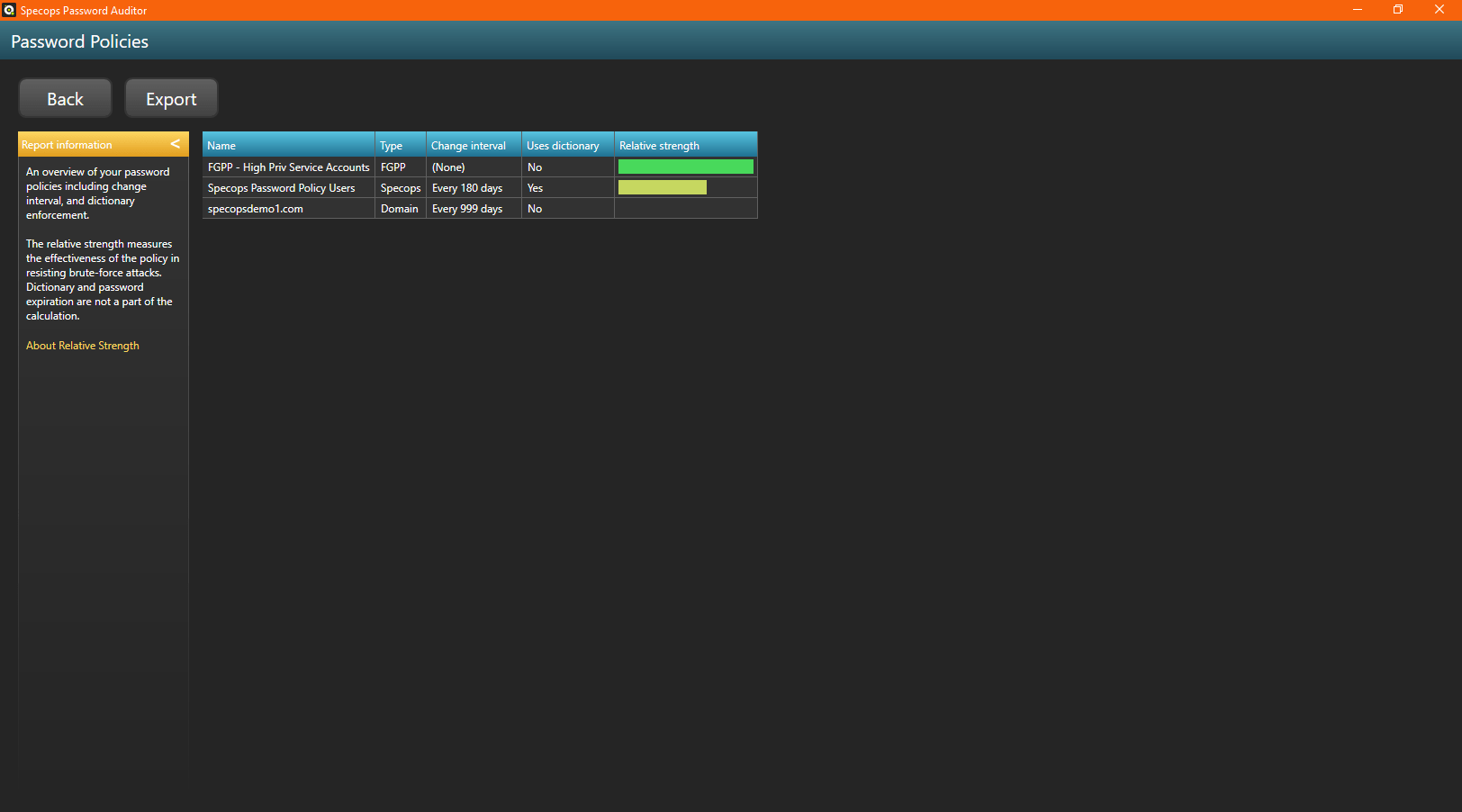Image resolution: width=1462 pixels, height=812 pixels.
Task: Sort by Uses dictionary column header
Action: [x=566, y=145]
